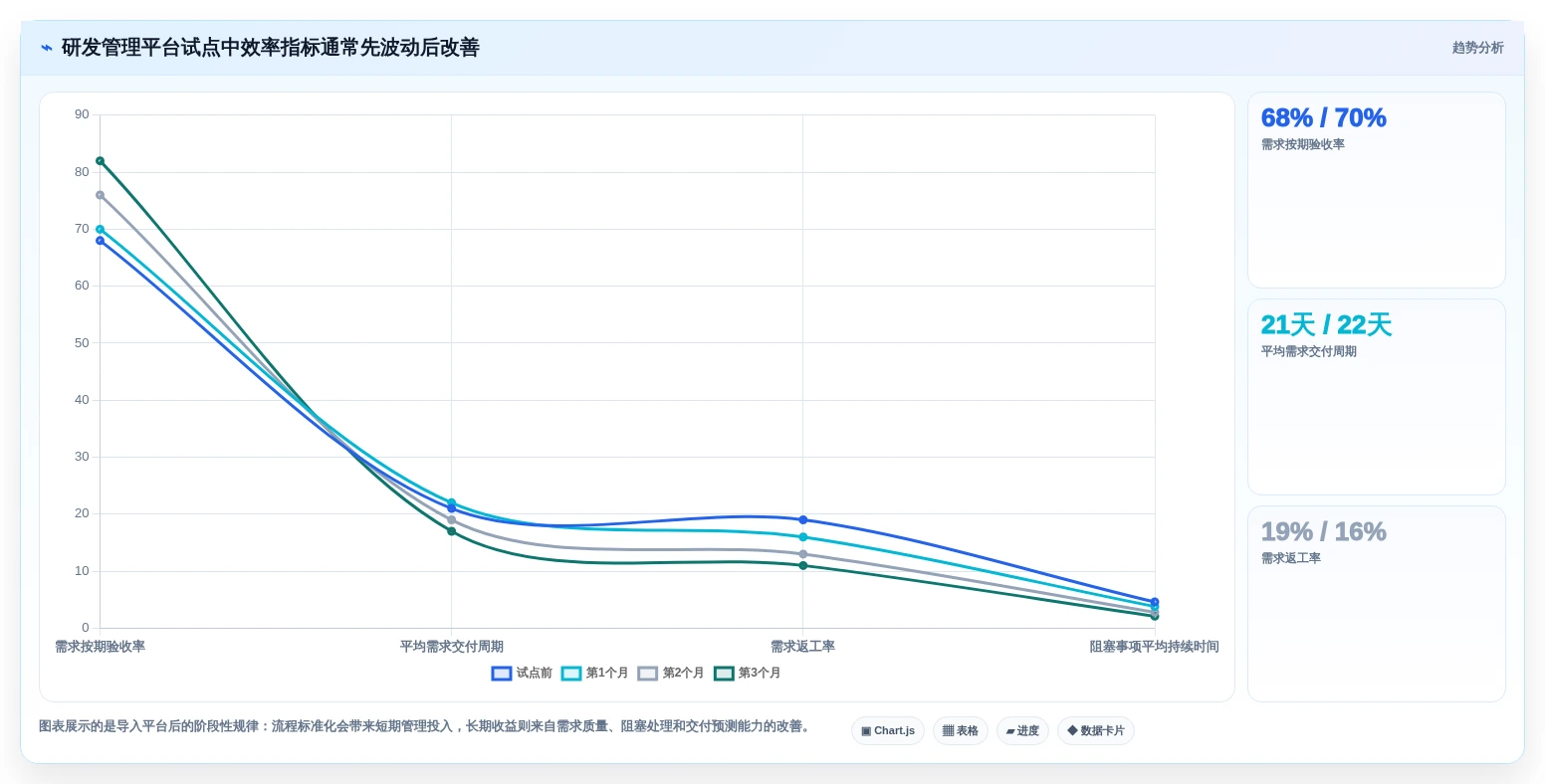Click the 第2个月 data point at 76
1545x784 pixels.
(100, 195)
